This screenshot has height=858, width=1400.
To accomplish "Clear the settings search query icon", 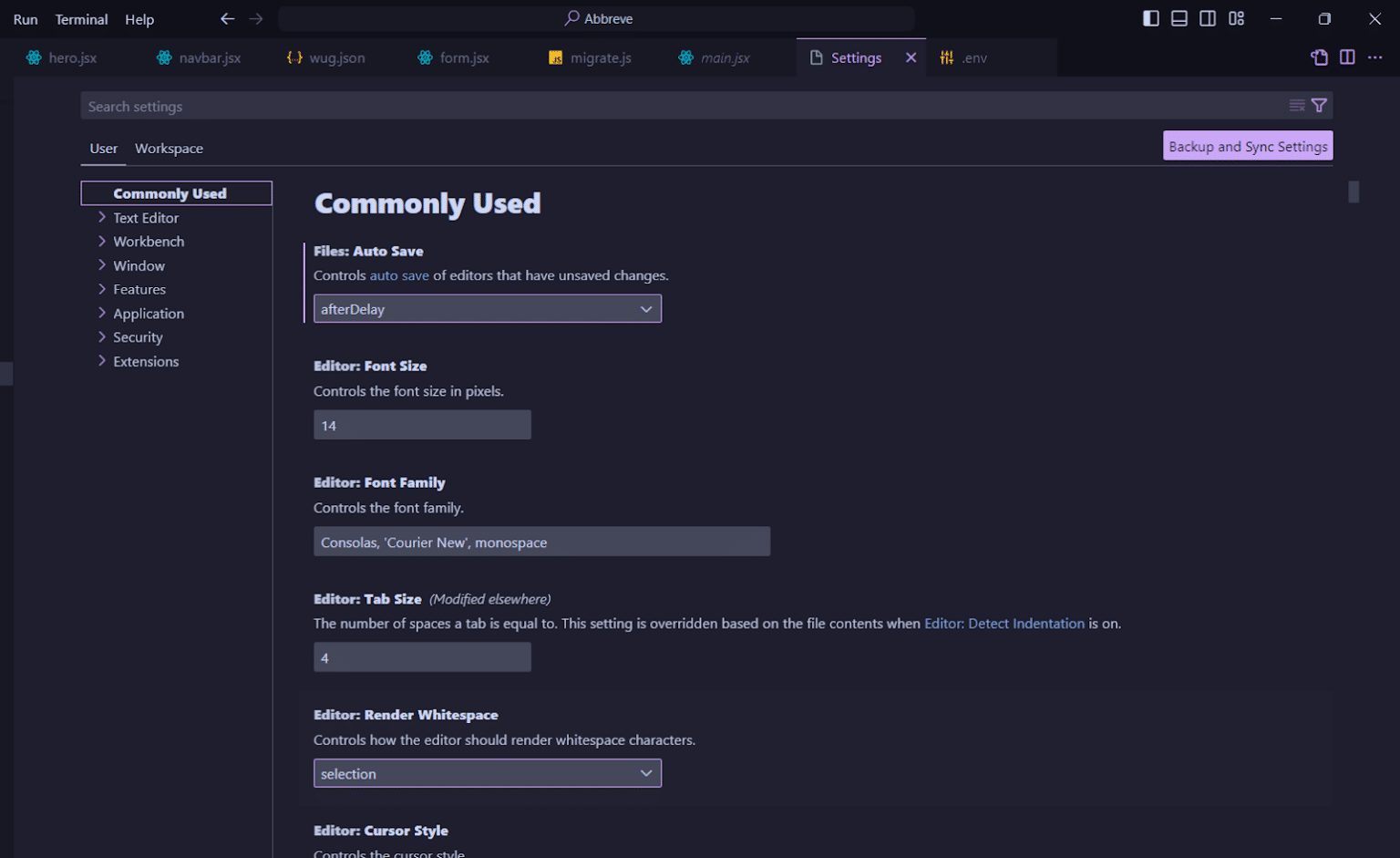I will pyautogui.click(x=1296, y=105).
